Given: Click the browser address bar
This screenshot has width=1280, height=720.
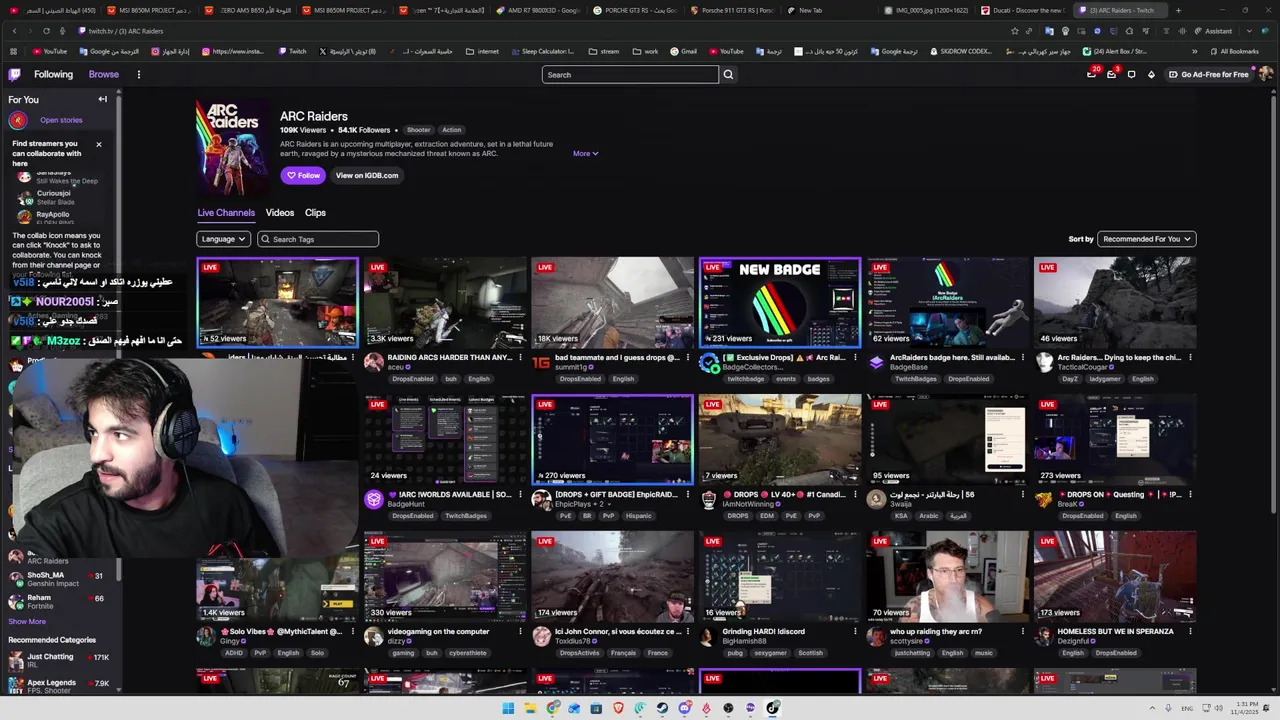Looking at the screenshot, I should click(540, 31).
